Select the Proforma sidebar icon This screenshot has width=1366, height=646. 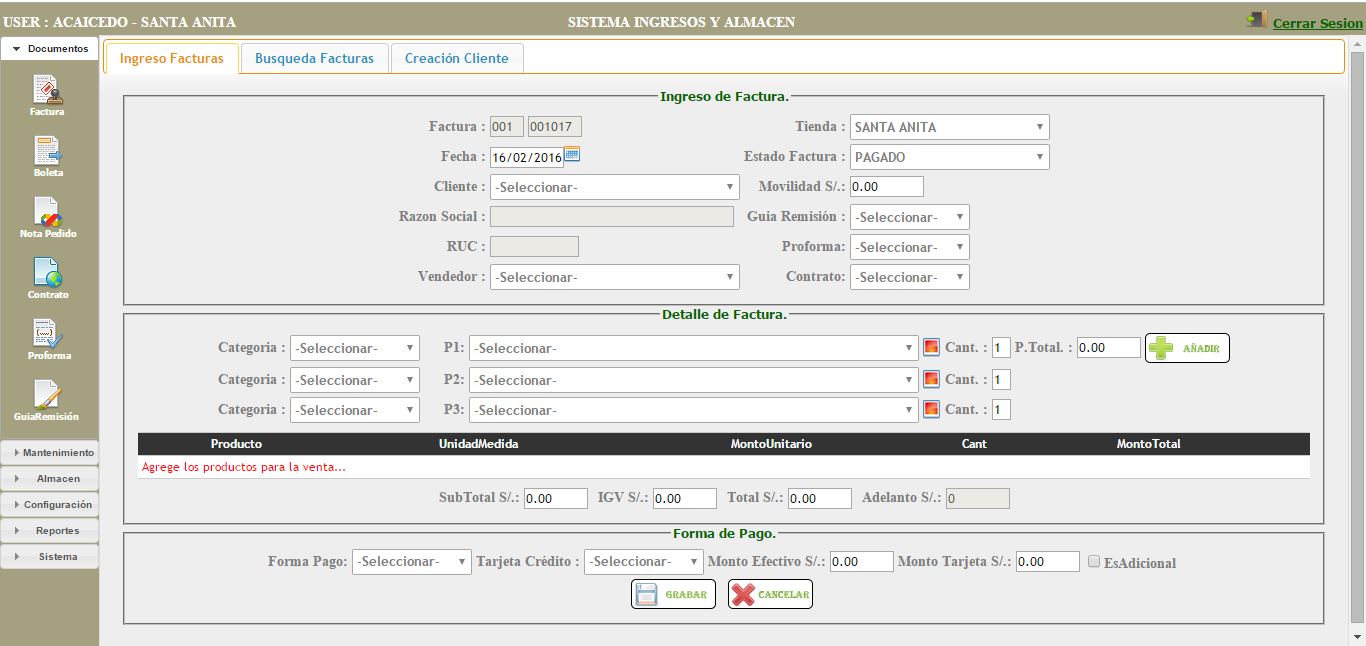(x=47, y=335)
